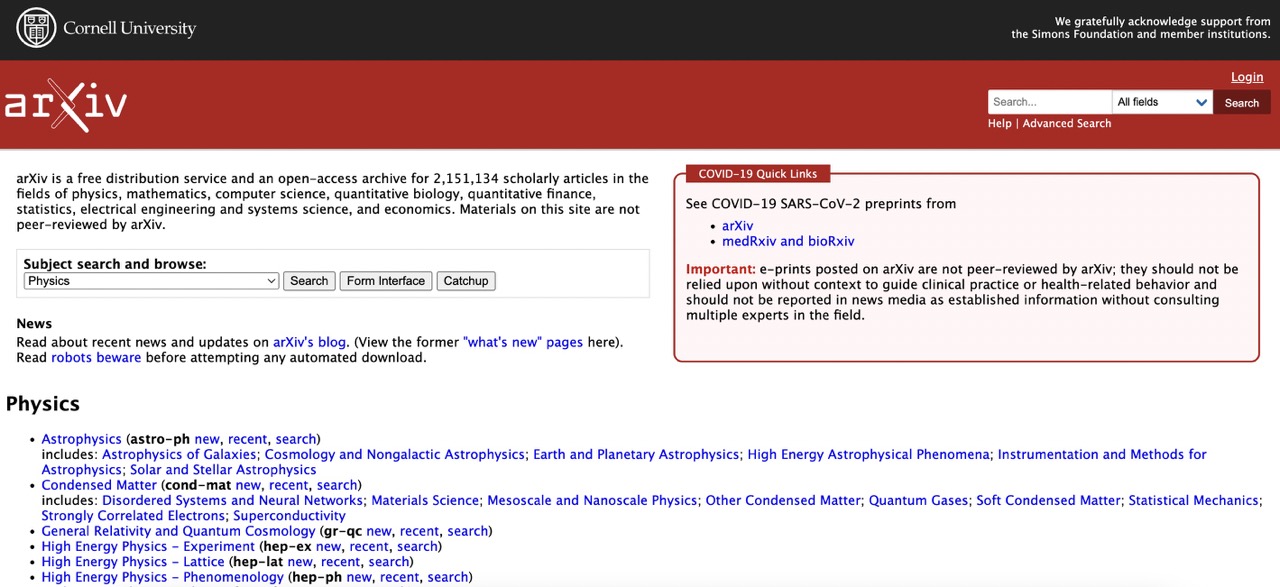This screenshot has height=587, width=1280.
Task: Open the hep-lat search link
Action: pyautogui.click(x=389, y=562)
